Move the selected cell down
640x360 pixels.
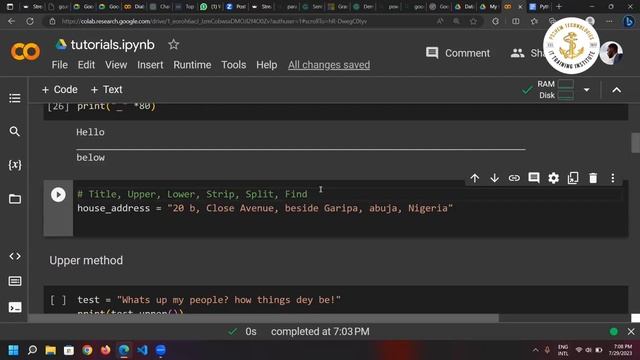tap(494, 178)
